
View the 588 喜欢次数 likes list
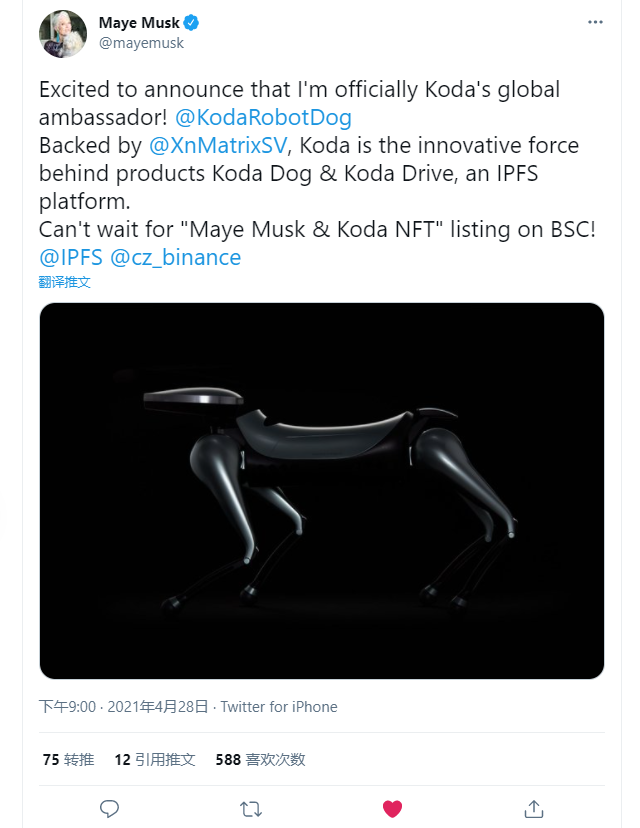[x=260, y=759]
